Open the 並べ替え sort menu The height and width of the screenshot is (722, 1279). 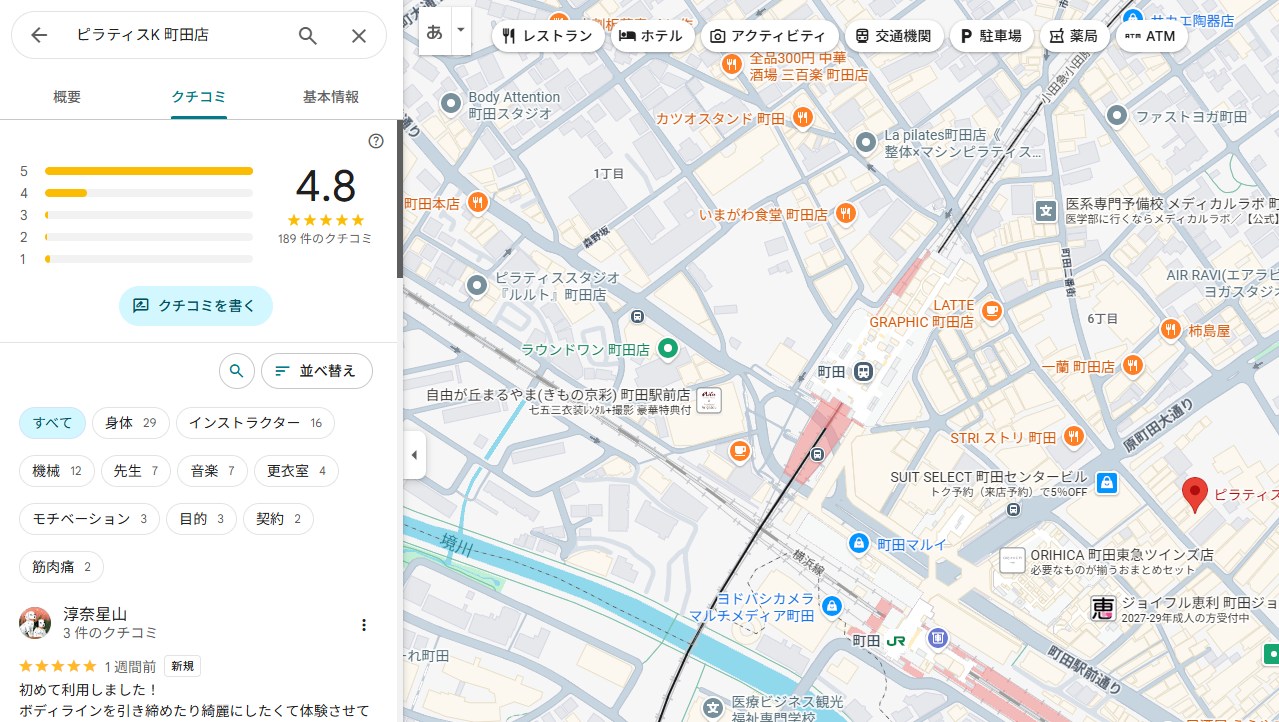pyautogui.click(x=316, y=371)
